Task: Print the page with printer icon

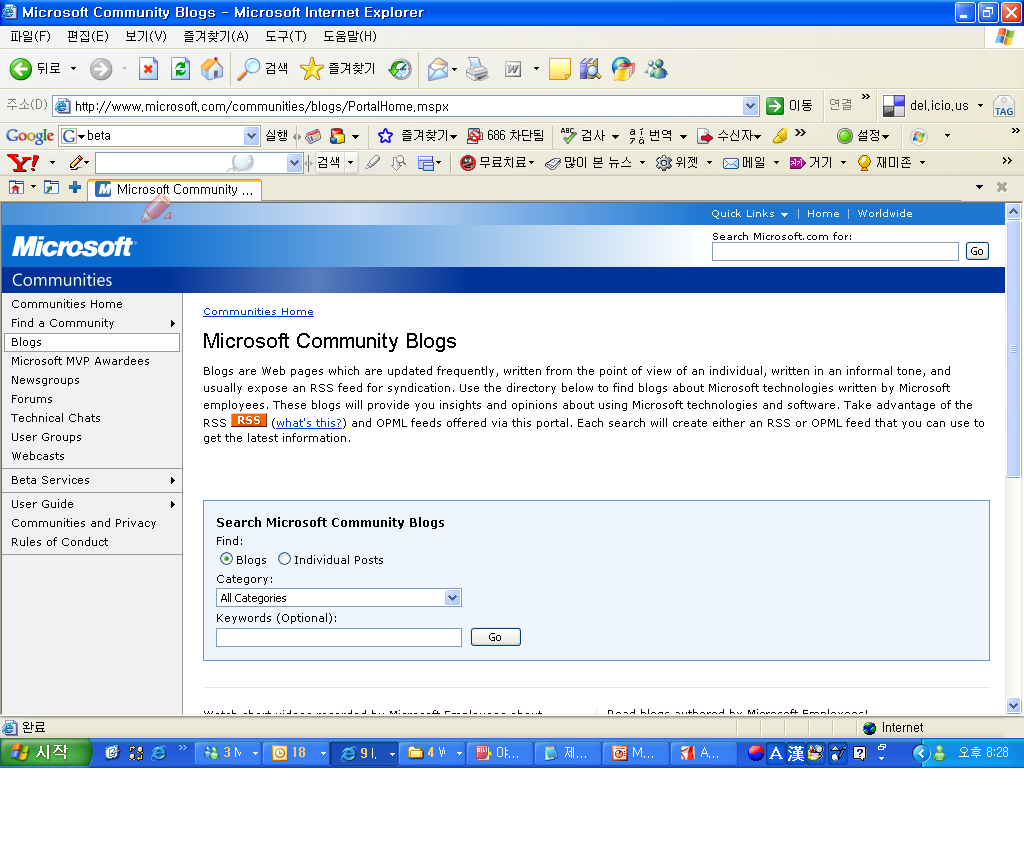Action: pyautogui.click(x=477, y=69)
